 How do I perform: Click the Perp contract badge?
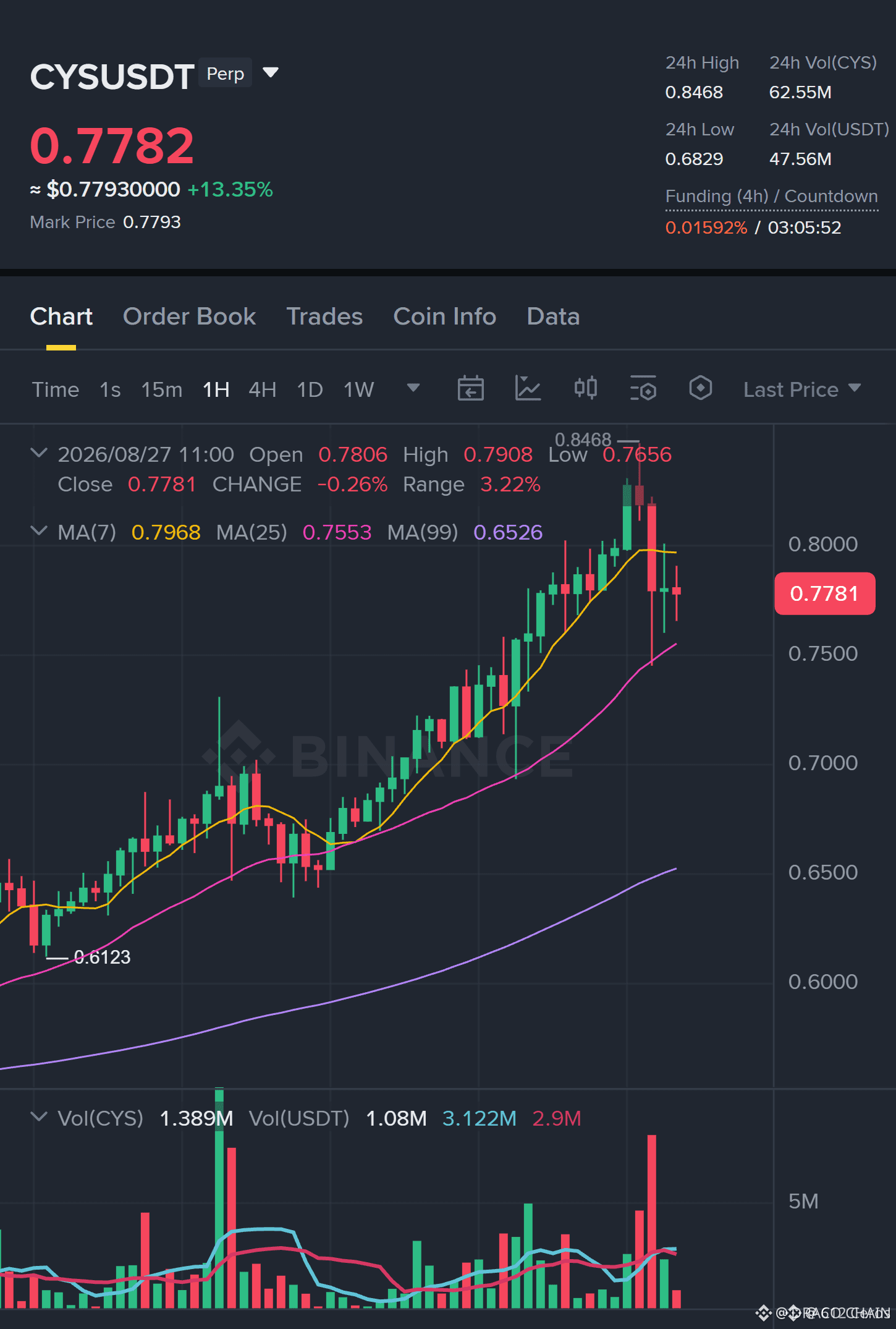[226, 73]
